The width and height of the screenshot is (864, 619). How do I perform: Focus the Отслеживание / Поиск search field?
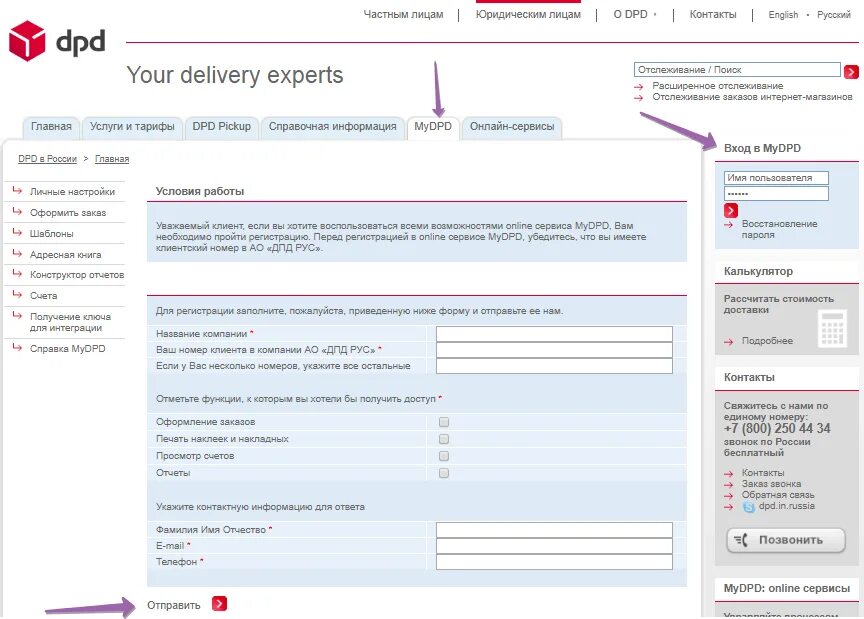coord(737,70)
